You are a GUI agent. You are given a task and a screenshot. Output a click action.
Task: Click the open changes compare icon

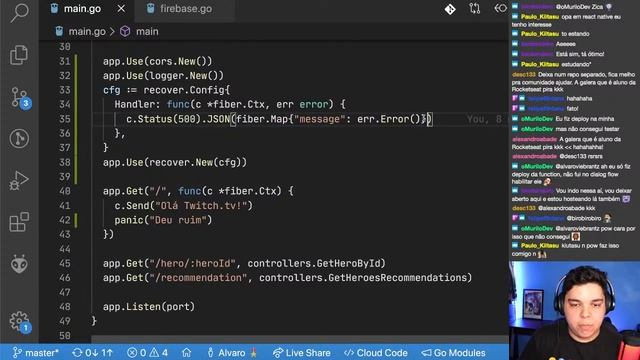(x=475, y=9)
